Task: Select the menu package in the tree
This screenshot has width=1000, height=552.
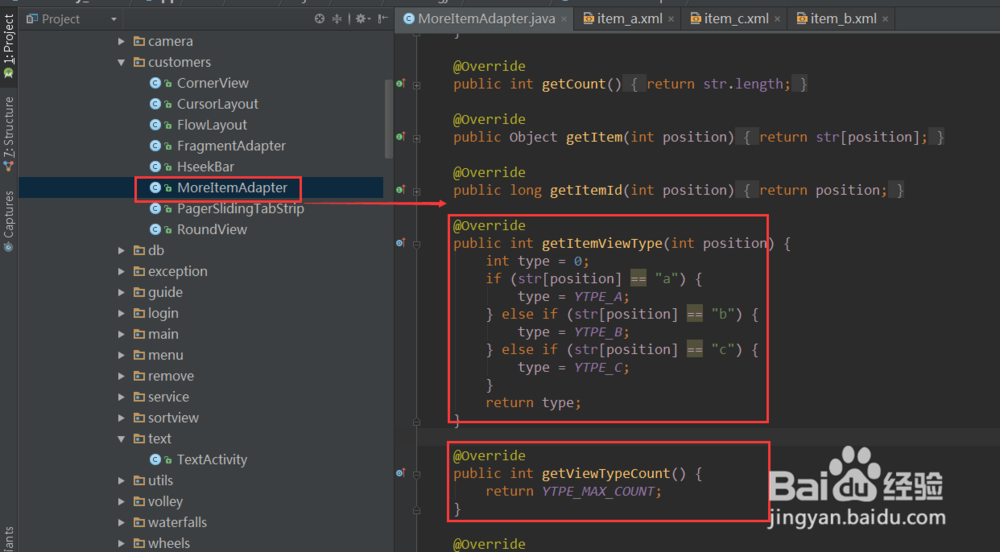Action: pos(165,355)
